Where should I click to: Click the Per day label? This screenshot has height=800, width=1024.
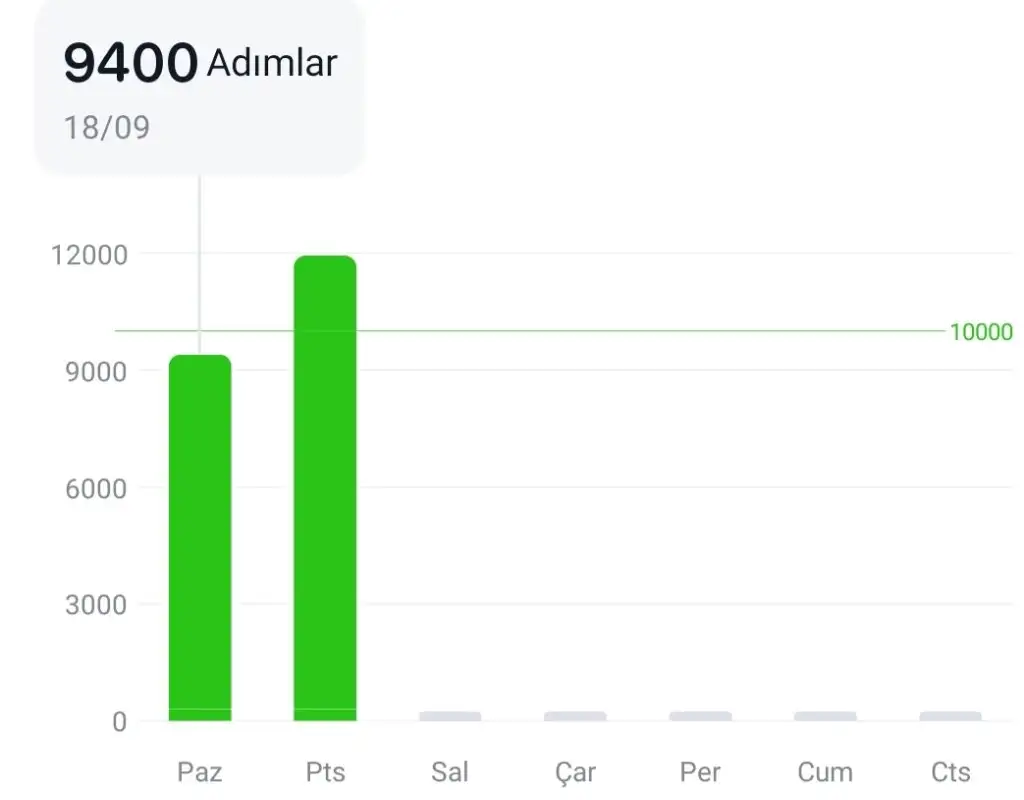click(700, 772)
